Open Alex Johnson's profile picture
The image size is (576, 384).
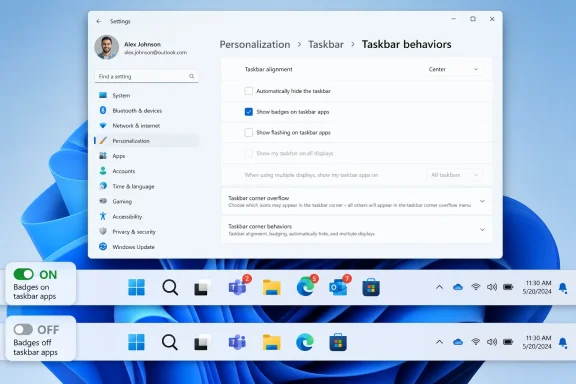[x=107, y=47]
